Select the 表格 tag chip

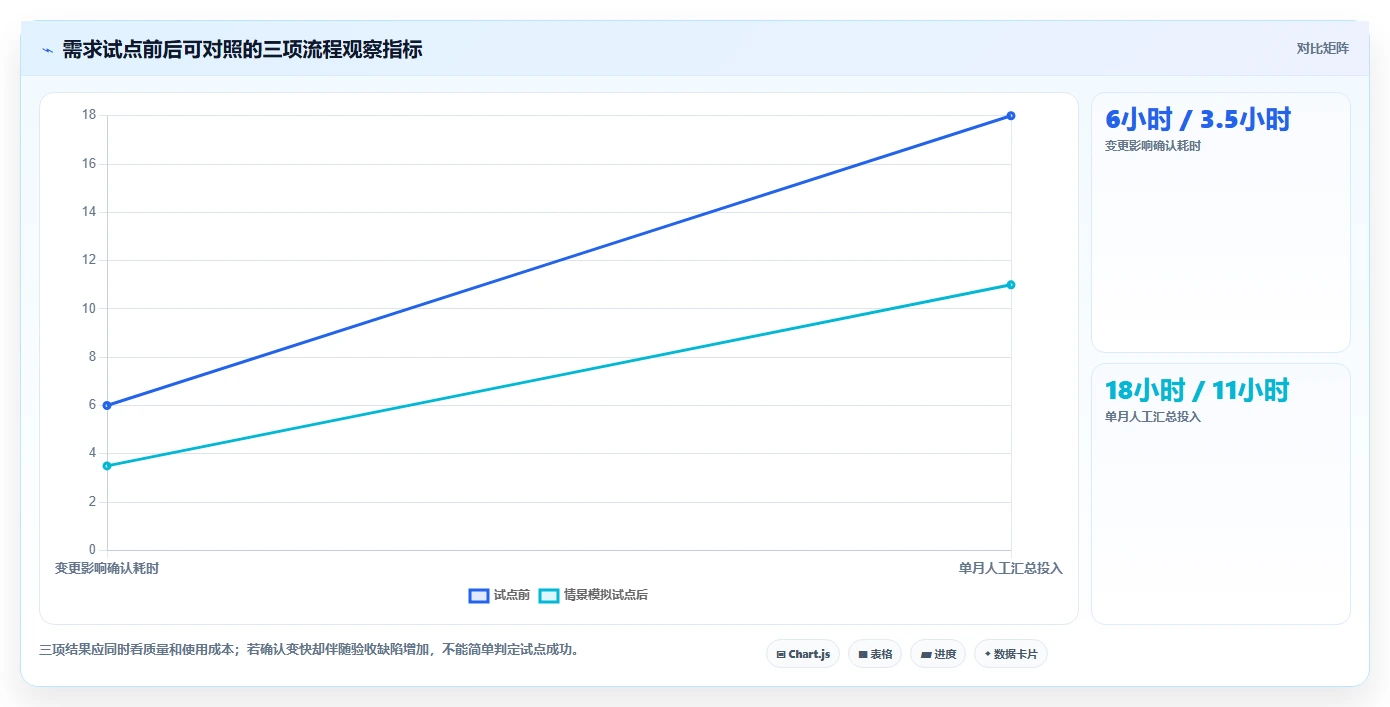(x=875, y=654)
